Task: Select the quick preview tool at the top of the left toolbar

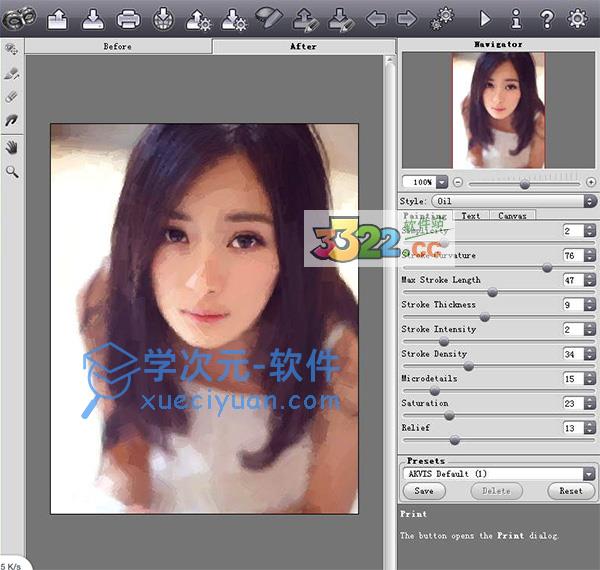Action: pyautogui.click(x=11, y=49)
